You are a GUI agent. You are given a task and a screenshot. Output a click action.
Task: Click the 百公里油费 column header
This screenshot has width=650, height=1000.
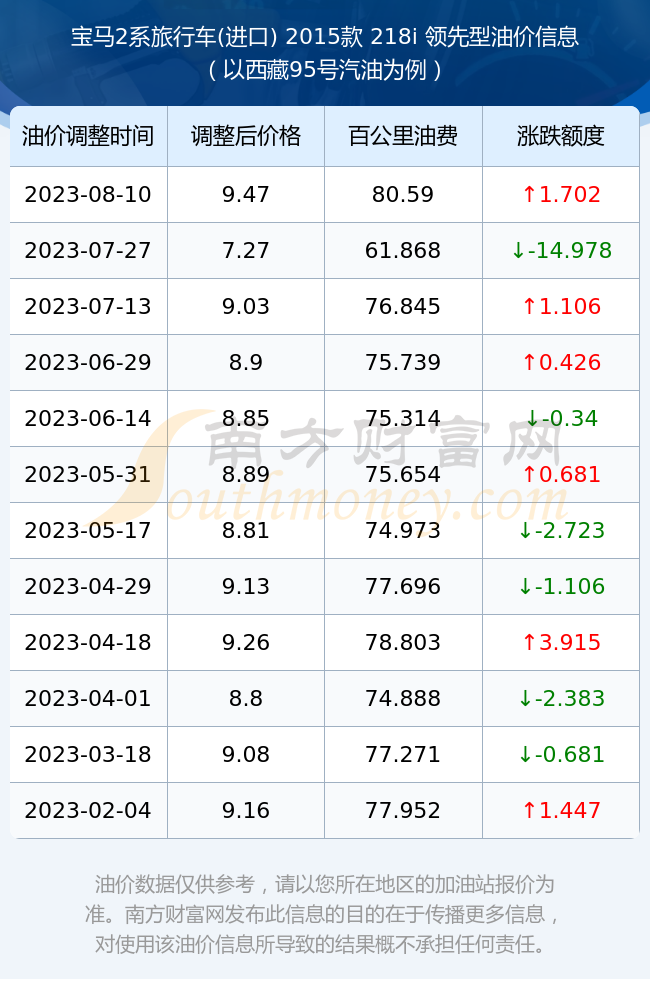[403, 136]
